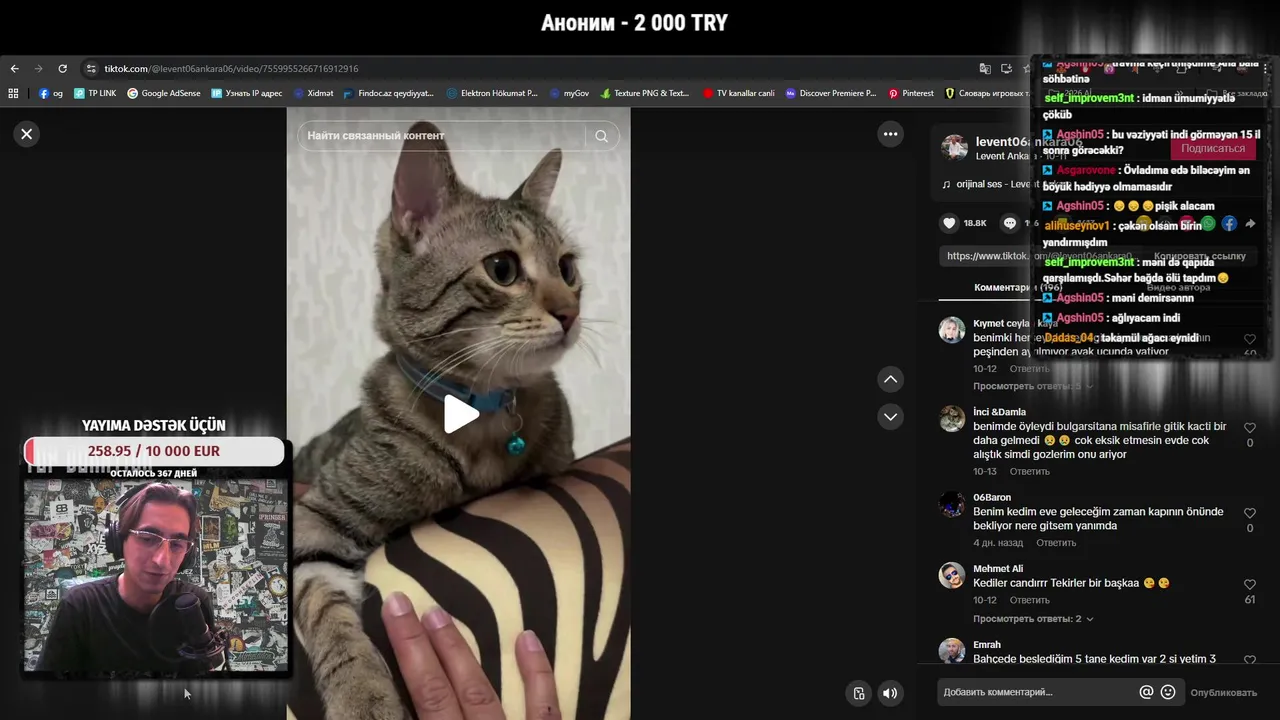Click the search magnifier in related content bar
Image resolution: width=1280 pixels, height=720 pixels.
[601, 136]
